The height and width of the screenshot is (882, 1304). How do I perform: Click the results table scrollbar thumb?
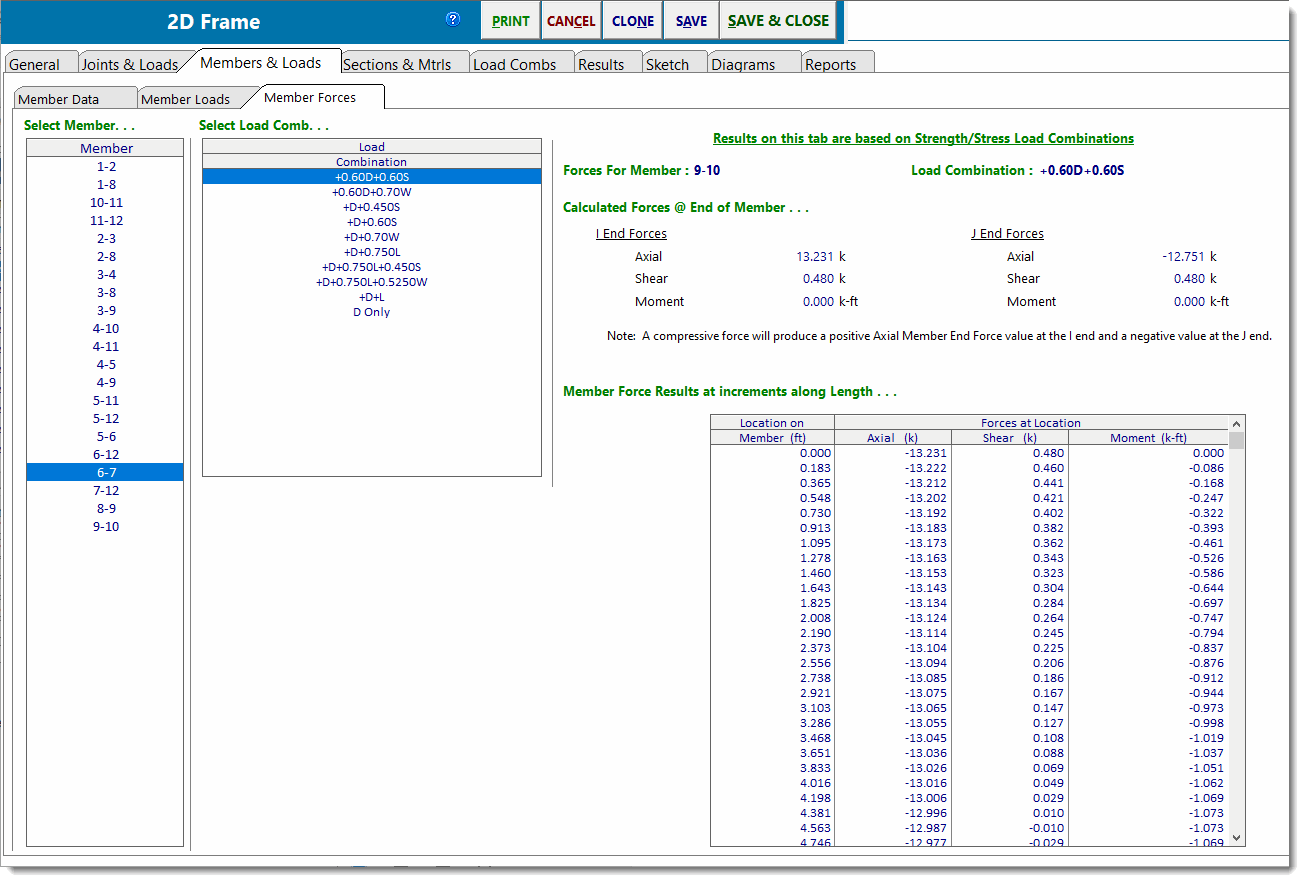click(x=1237, y=441)
